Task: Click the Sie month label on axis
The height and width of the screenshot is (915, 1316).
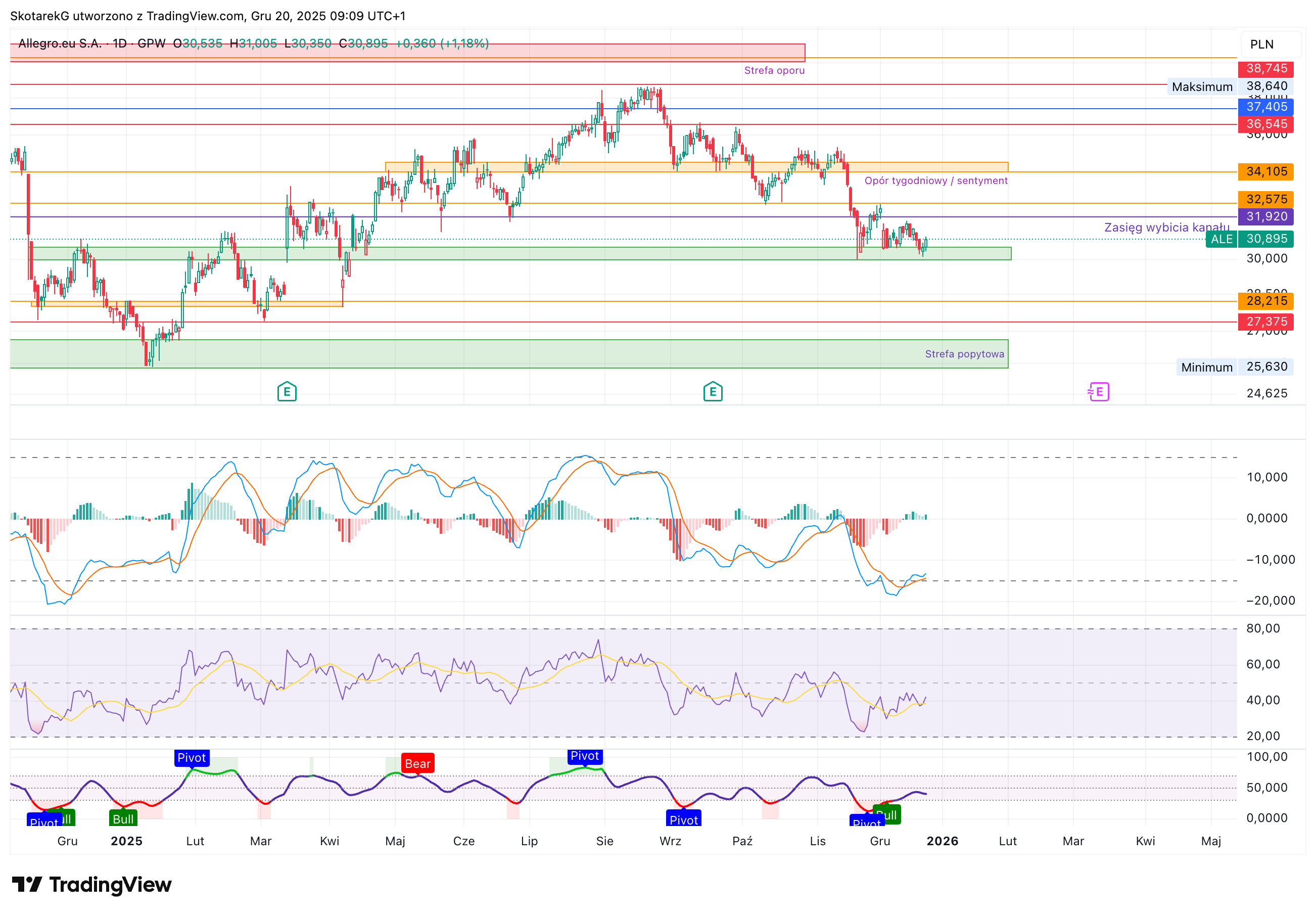Action: pos(605,841)
